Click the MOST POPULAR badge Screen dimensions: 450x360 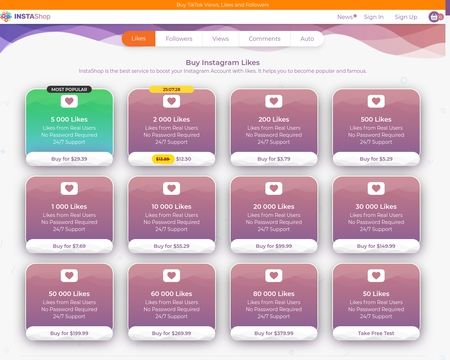click(69, 89)
